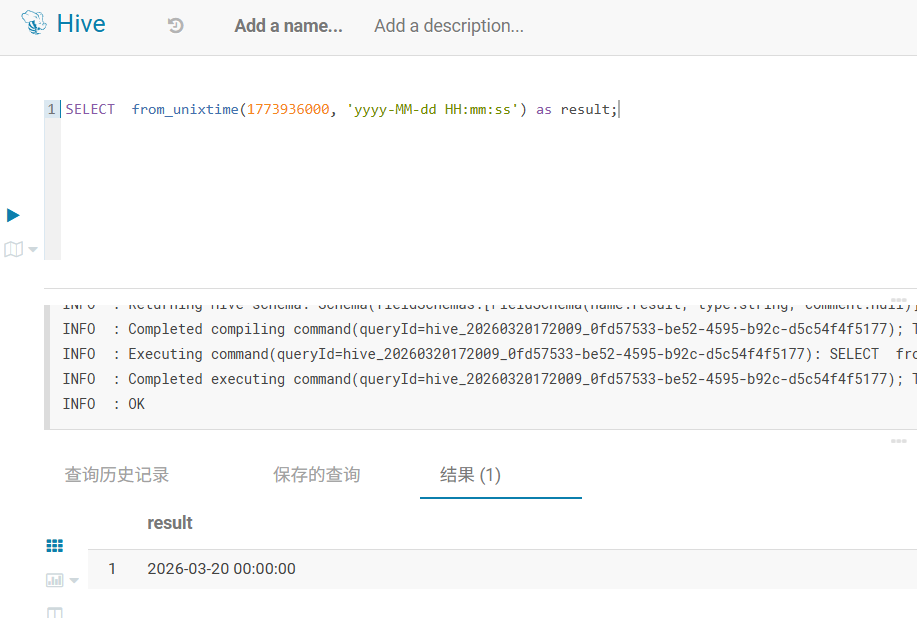Select the 结果 (1) tab
This screenshot has height=618, width=917.
pos(470,475)
